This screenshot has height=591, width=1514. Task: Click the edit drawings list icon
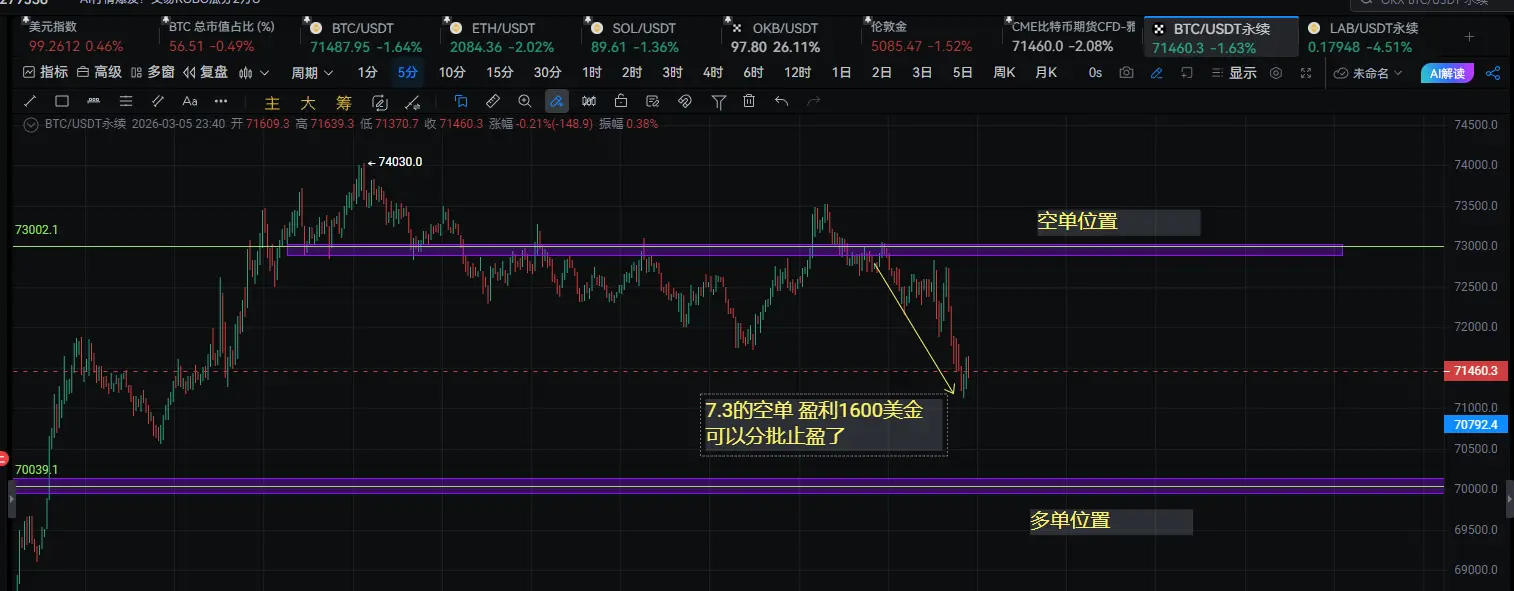point(653,101)
